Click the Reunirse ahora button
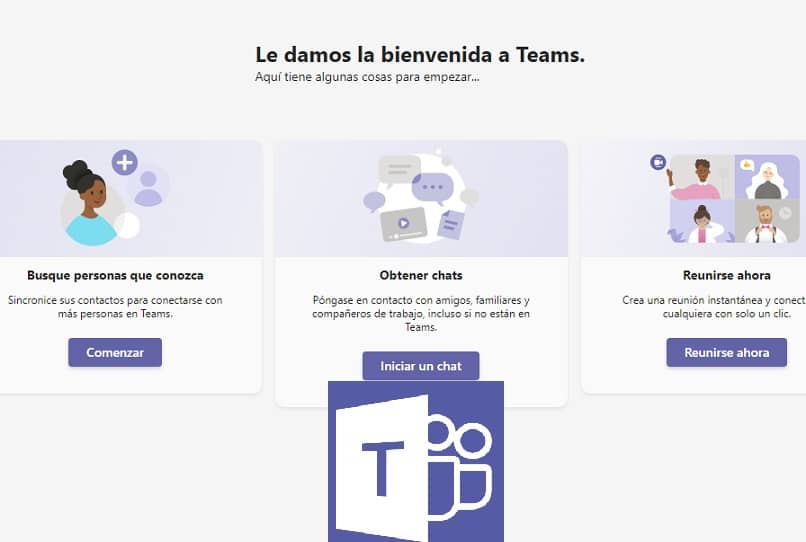The width and height of the screenshot is (806, 542). point(726,352)
